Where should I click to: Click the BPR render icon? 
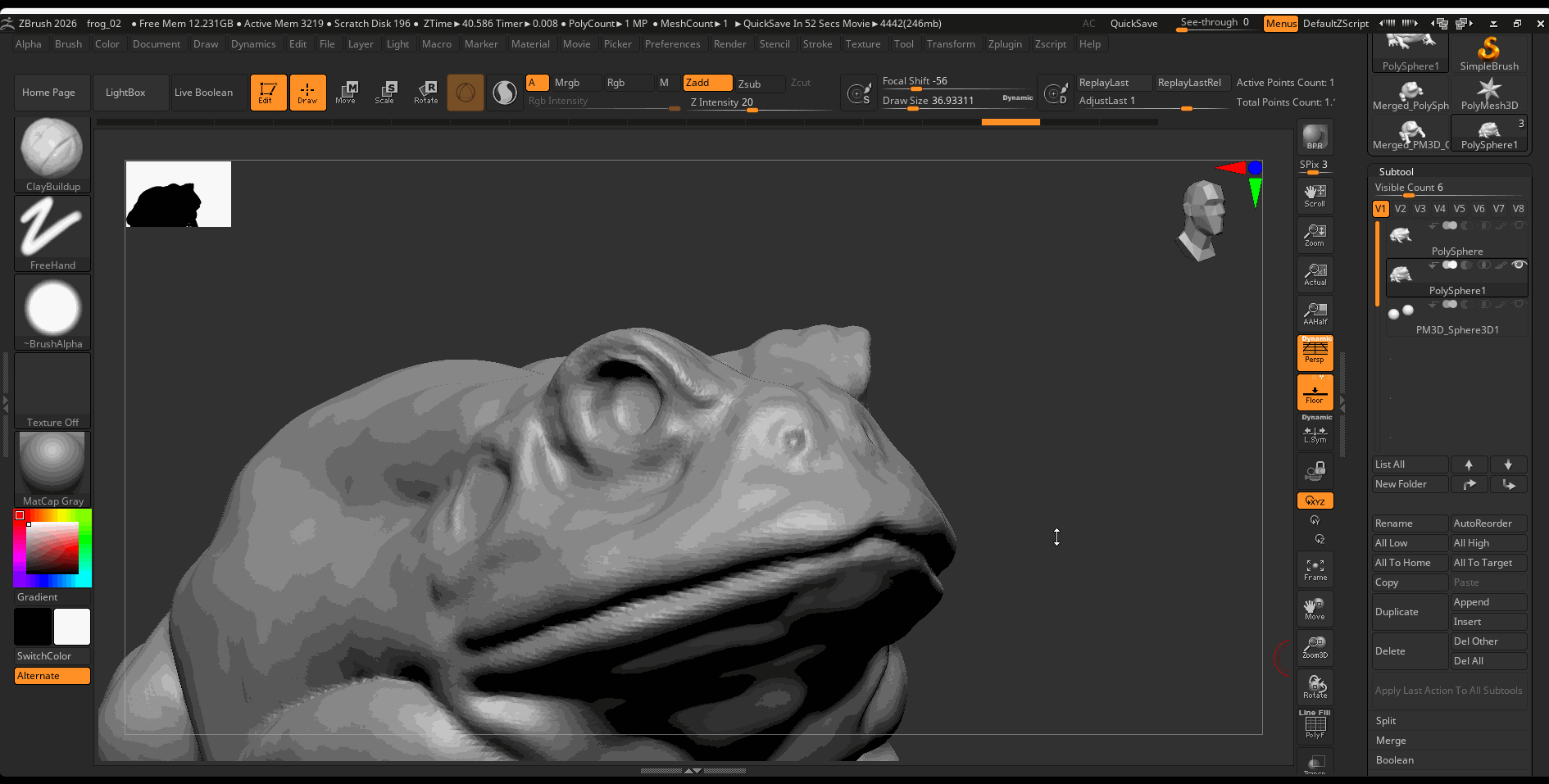click(x=1315, y=137)
